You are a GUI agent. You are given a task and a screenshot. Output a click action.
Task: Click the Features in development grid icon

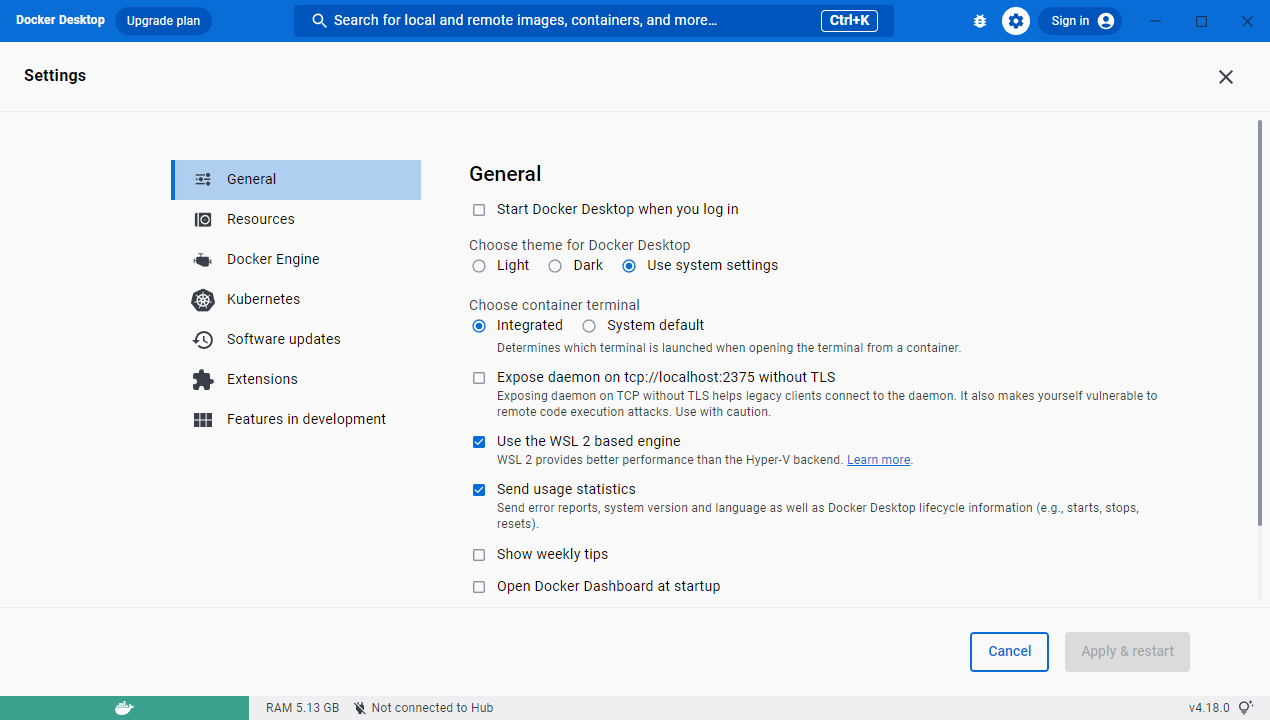pos(203,419)
